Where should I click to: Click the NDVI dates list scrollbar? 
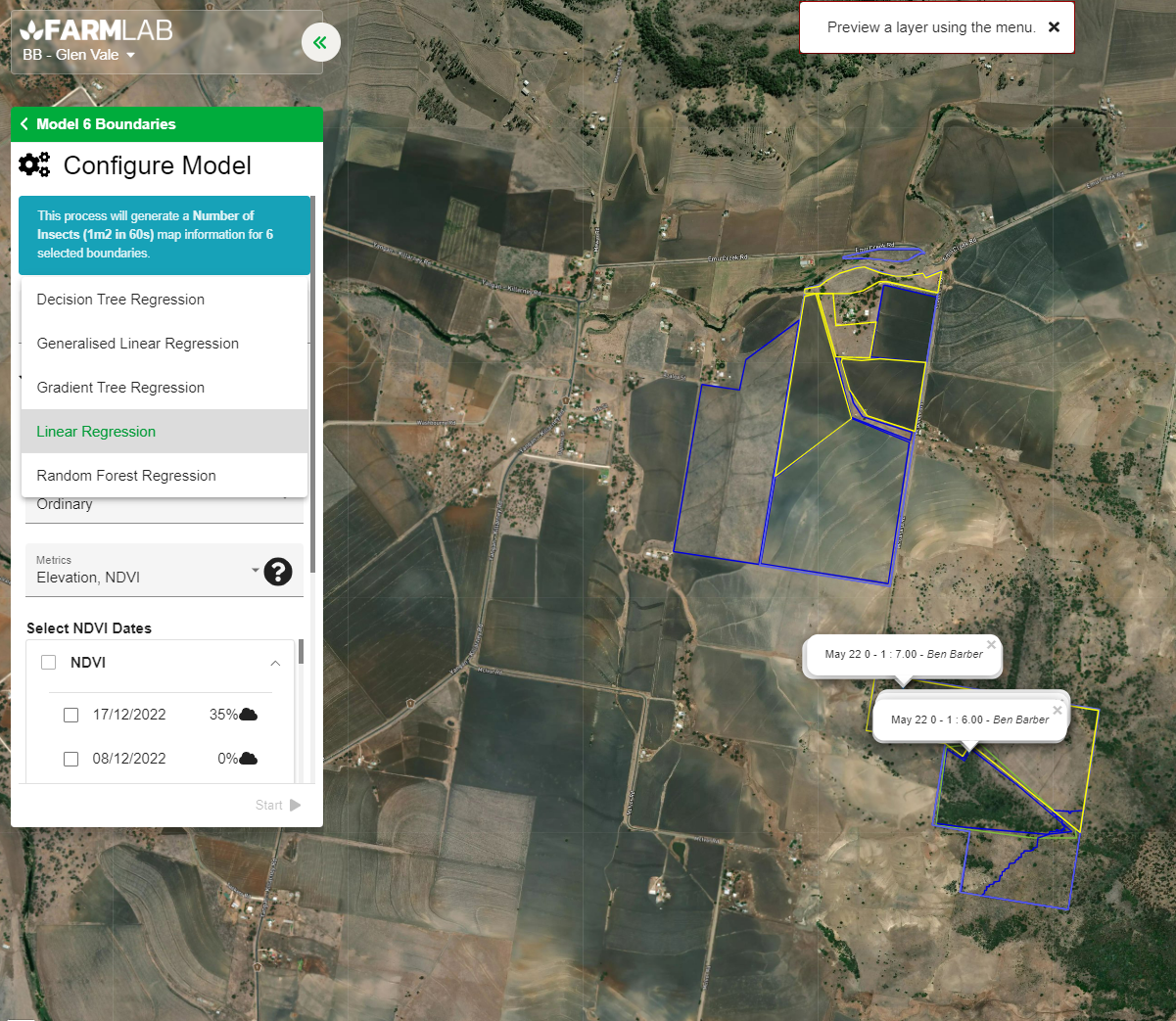301,652
